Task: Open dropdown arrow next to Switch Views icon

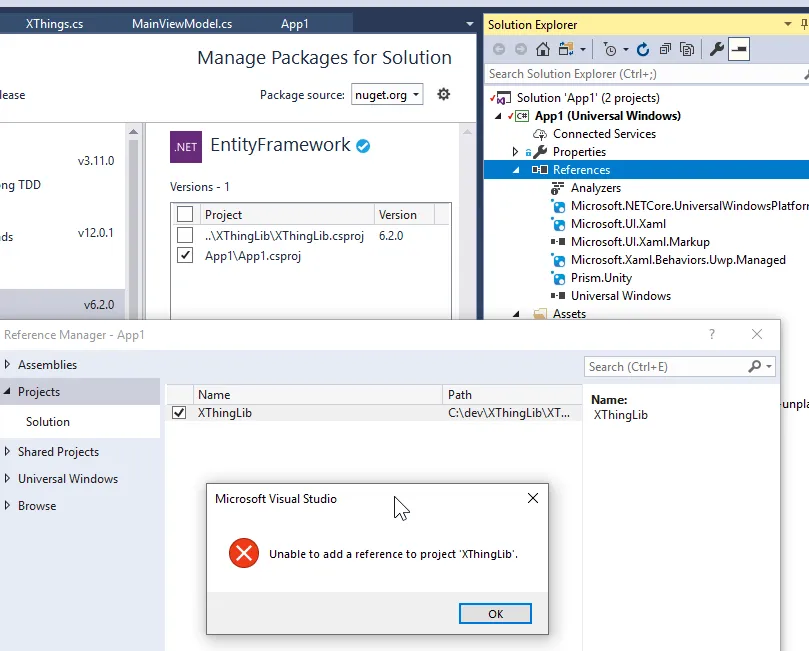Action: click(583, 50)
